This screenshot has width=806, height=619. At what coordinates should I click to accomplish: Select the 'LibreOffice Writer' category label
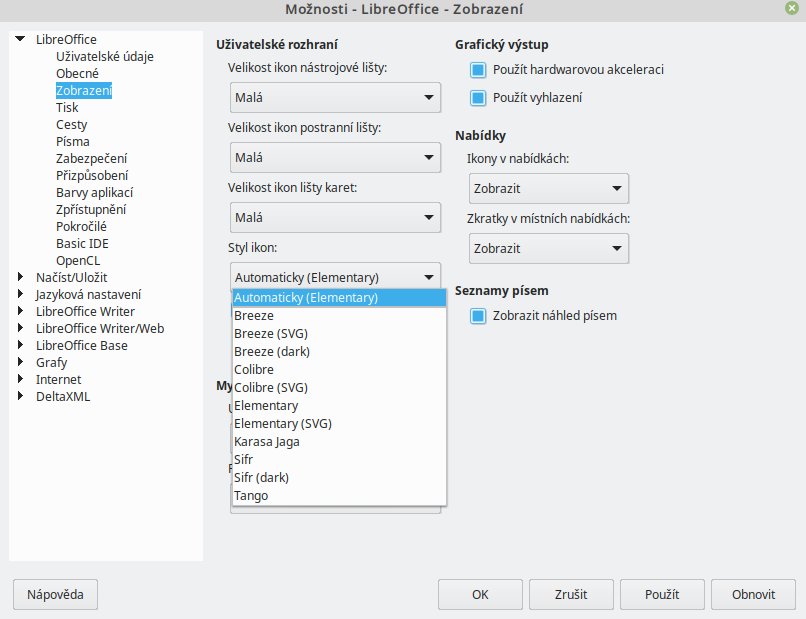85,311
